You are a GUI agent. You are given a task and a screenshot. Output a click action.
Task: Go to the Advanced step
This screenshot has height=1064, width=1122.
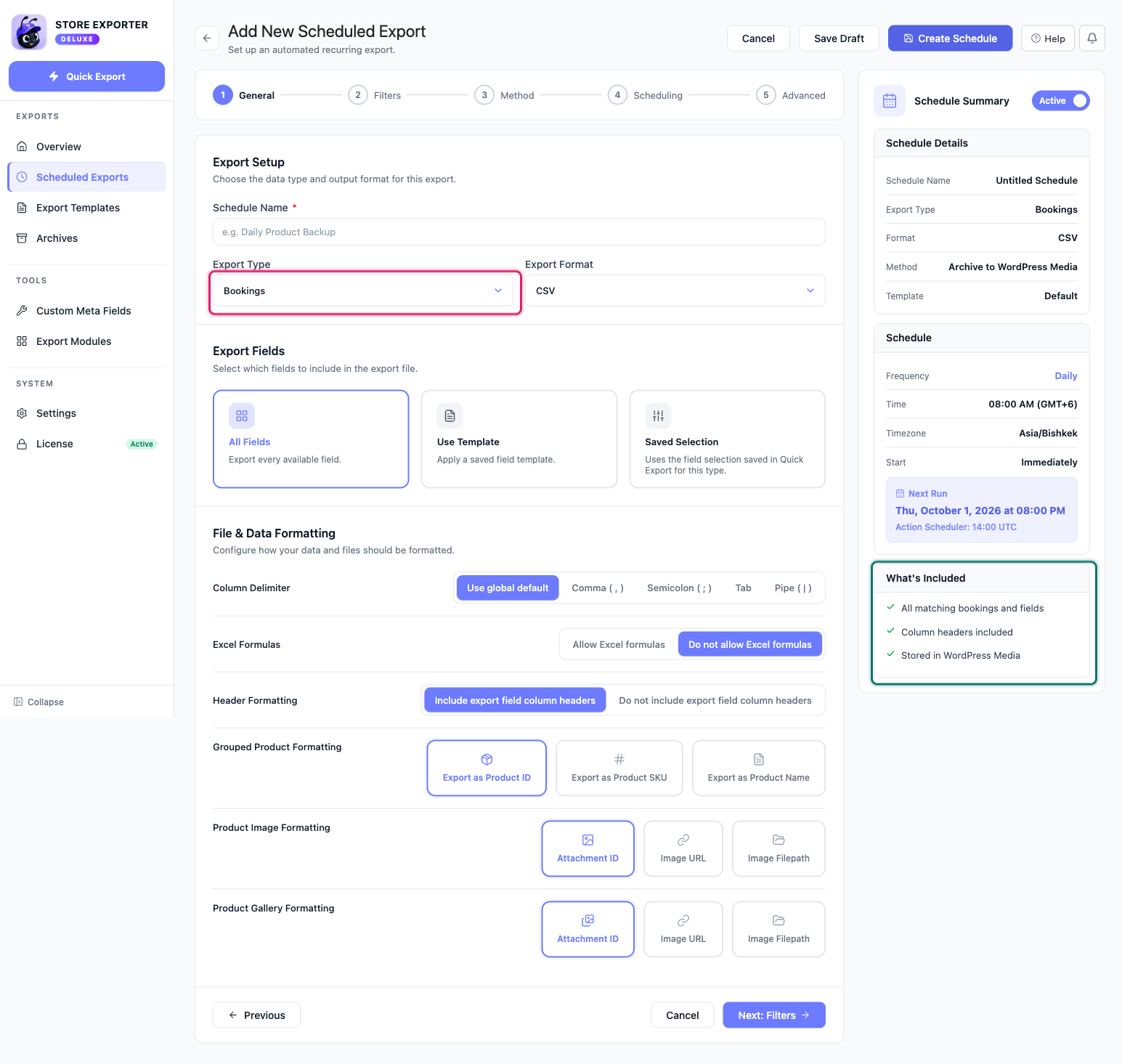pos(791,95)
